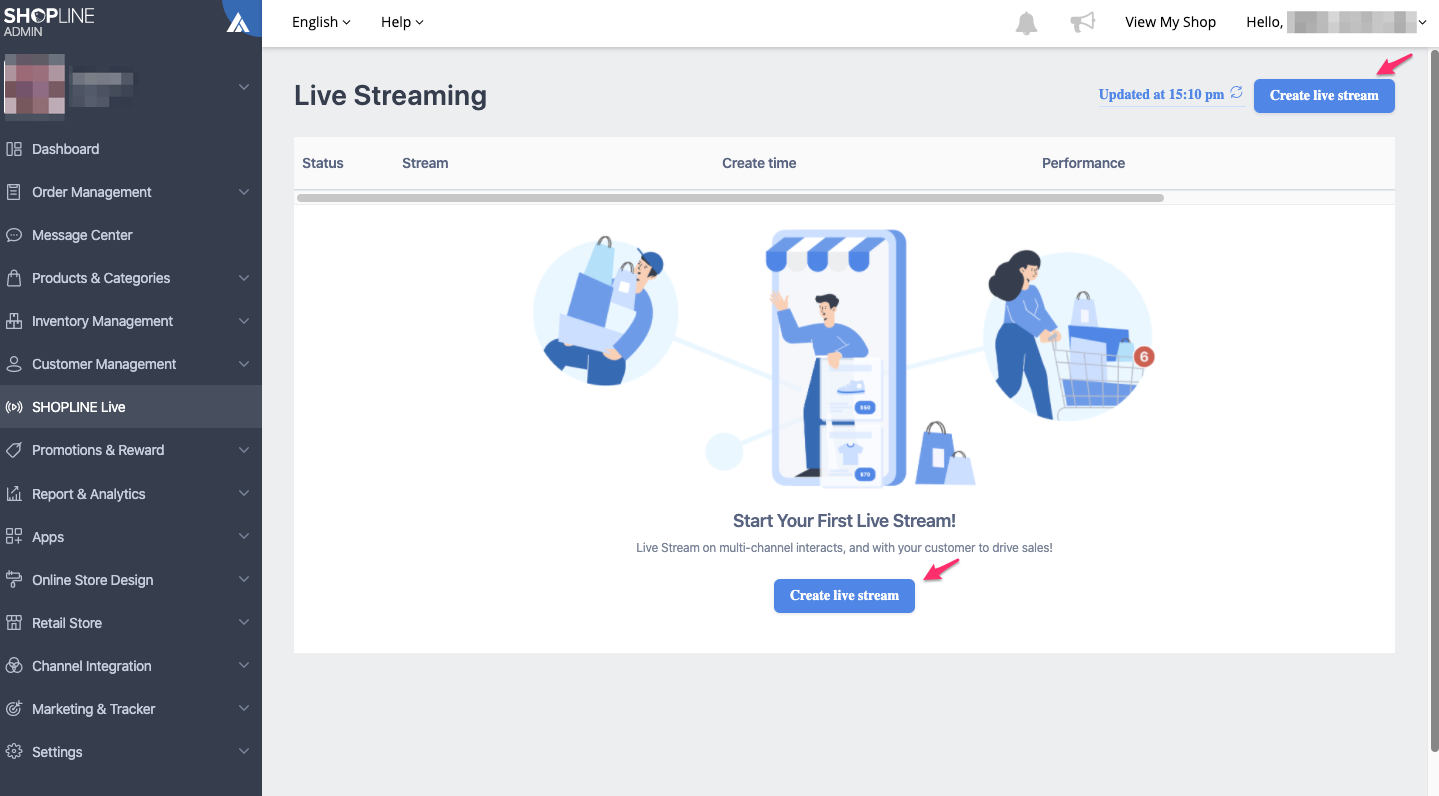
Task: Click the page vertical scrollbar
Action: 1434,400
